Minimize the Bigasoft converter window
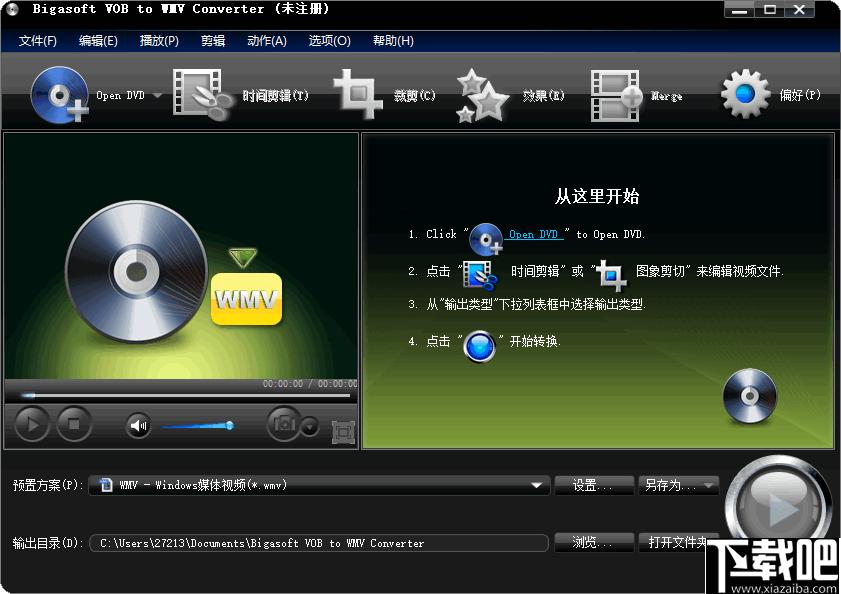The image size is (841, 594). pyautogui.click(x=739, y=10)
